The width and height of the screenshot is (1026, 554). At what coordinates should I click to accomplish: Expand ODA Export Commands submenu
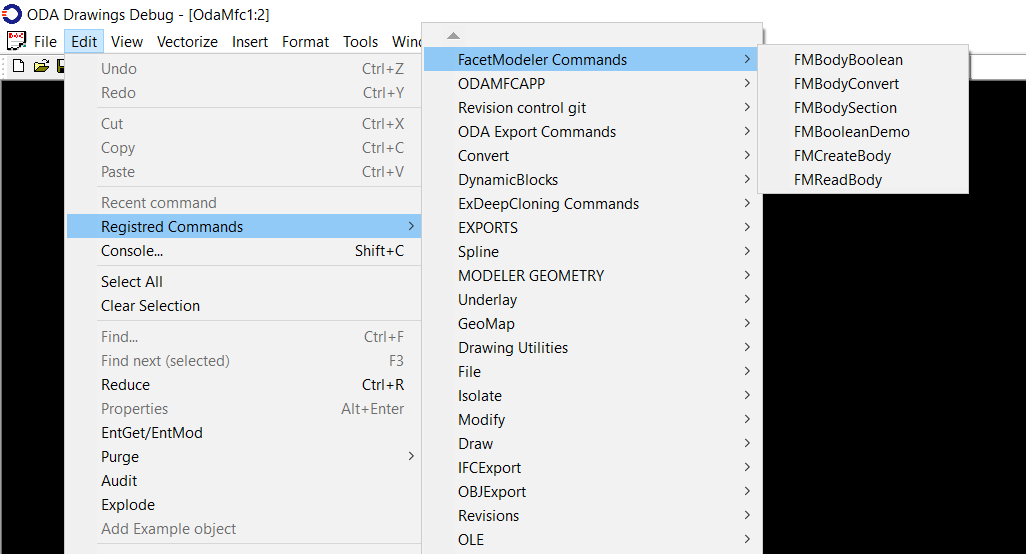(x=590, y=131)
